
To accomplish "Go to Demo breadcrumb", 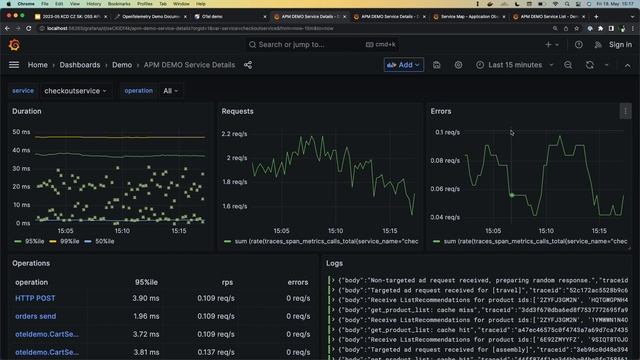I will pos(122,65).
